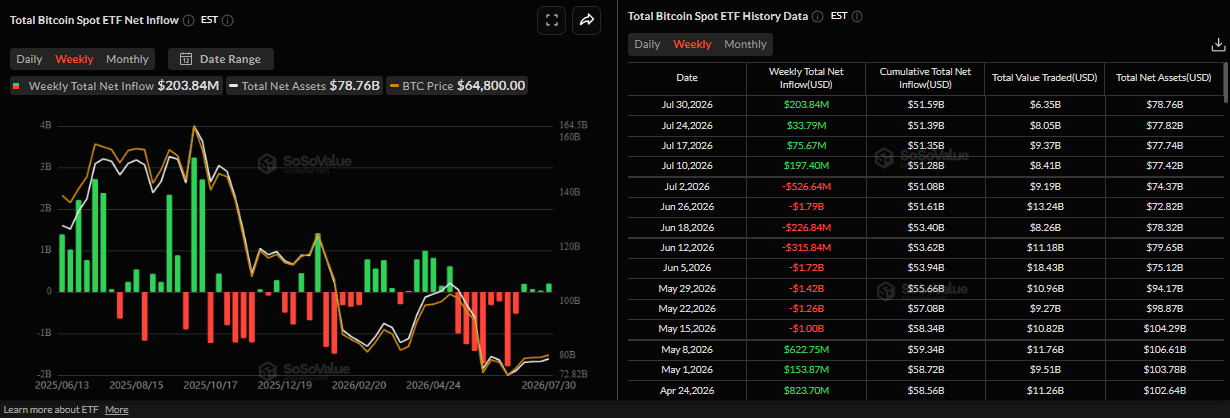Click Cumulative Total Net Inflow header
1230x418 pixels.
click(x=925, y=78)
